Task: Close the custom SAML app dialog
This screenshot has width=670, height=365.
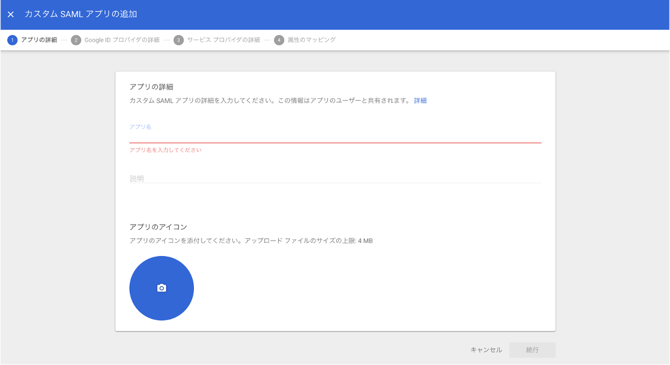Action: [x=11, y=15]
